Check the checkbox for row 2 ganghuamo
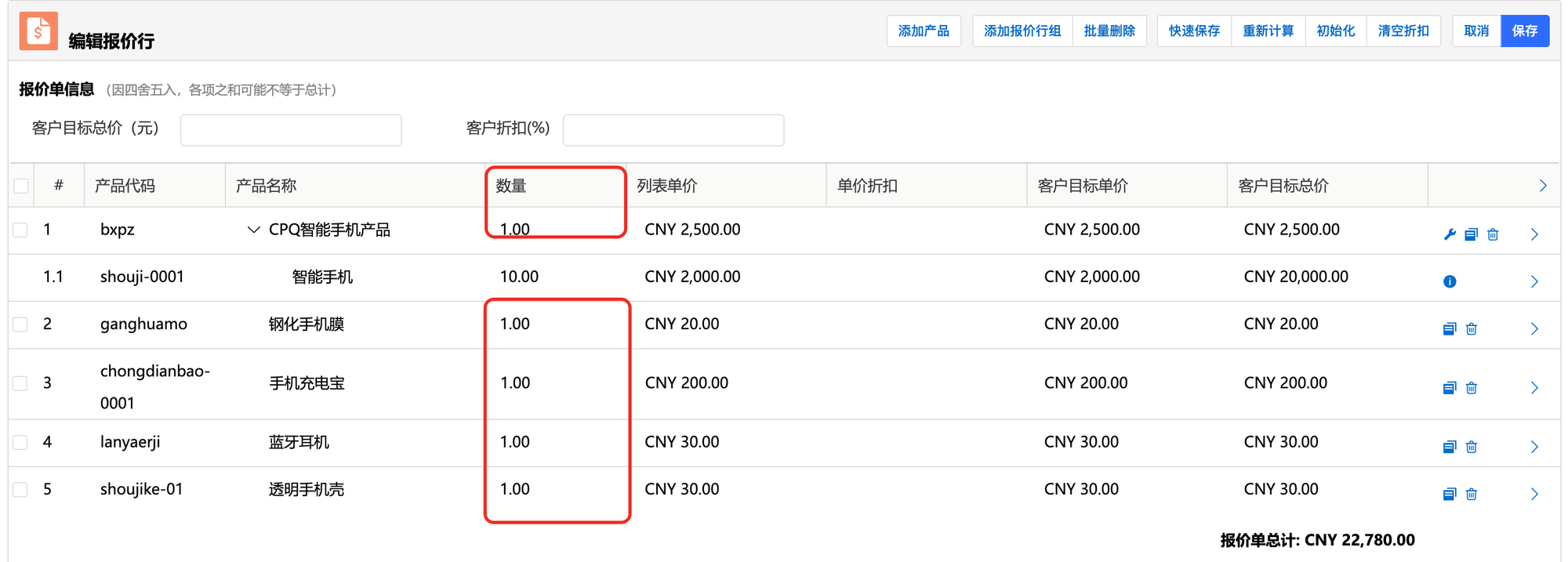Viewport: 1568px width, 562px height. (21, 325)
